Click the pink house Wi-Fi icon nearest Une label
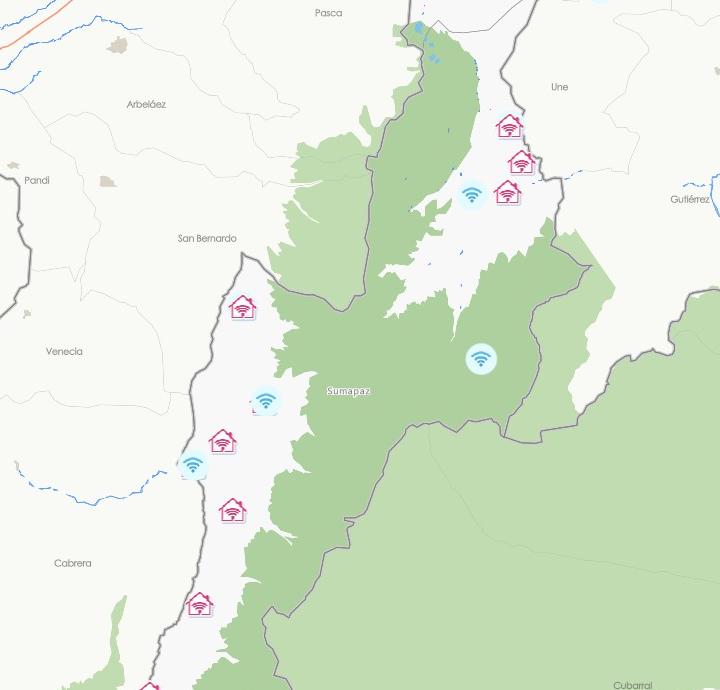 pos(509,126)
